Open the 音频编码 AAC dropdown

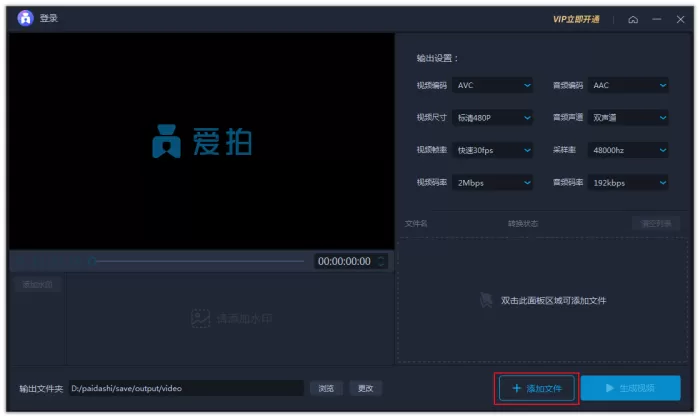pyautogui.click(x=628, y=85)
